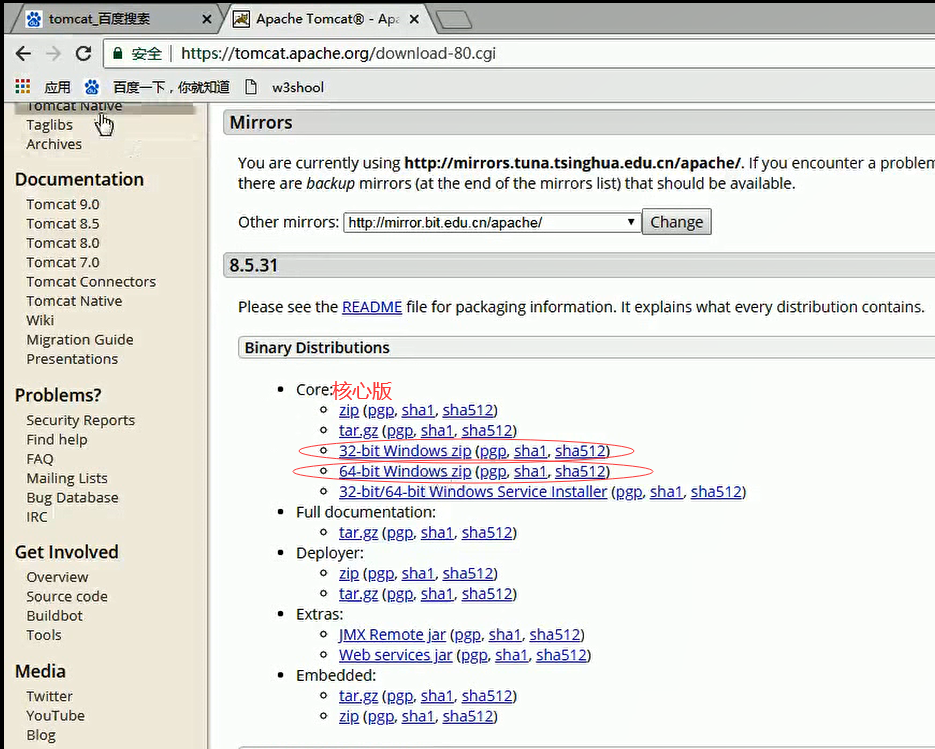
Task: Download the Embedded zip link
Action: coord(349,716)
